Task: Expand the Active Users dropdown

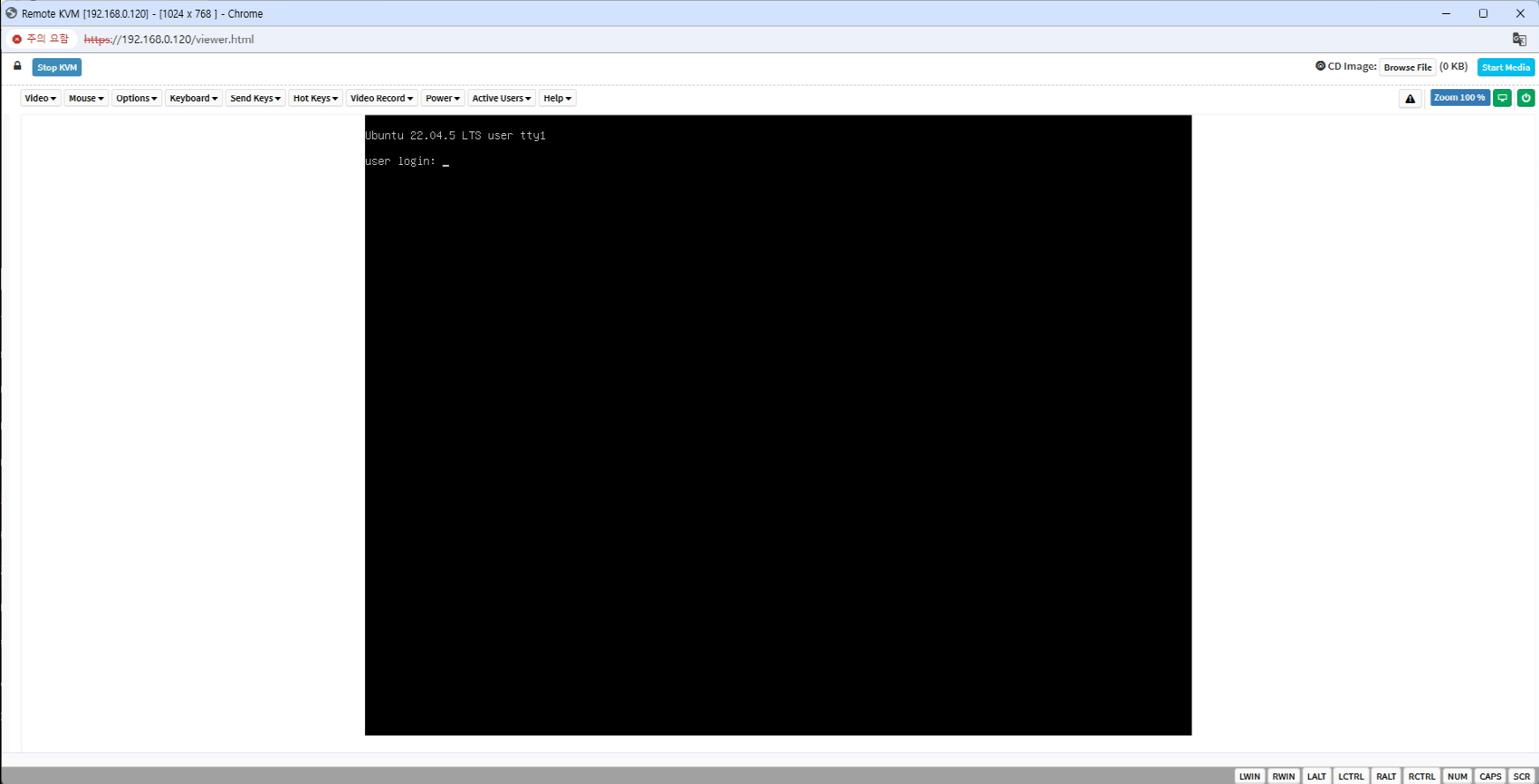Action: click(502, 98)
